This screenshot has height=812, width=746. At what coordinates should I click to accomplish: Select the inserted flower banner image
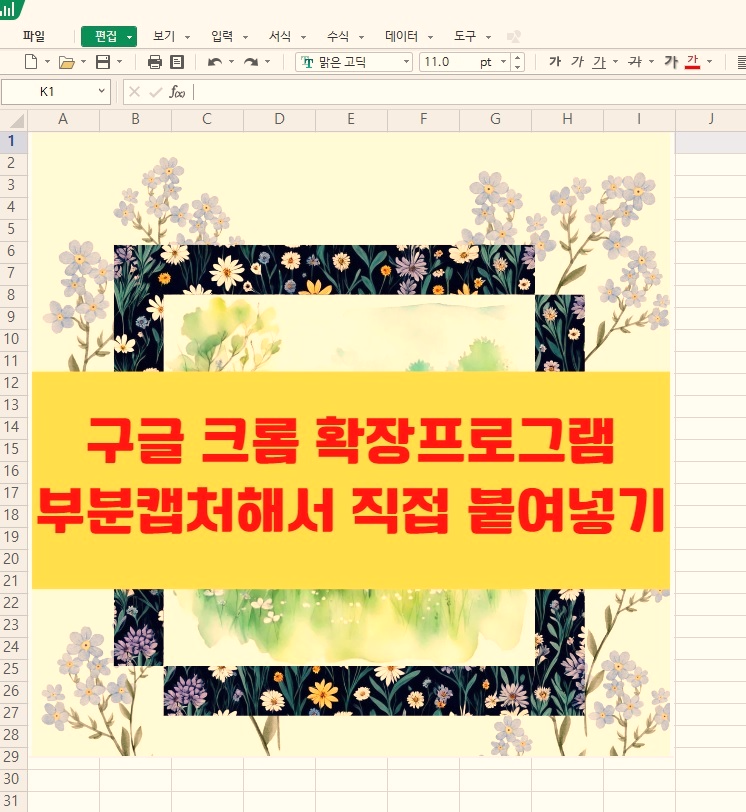pos(351,444)
